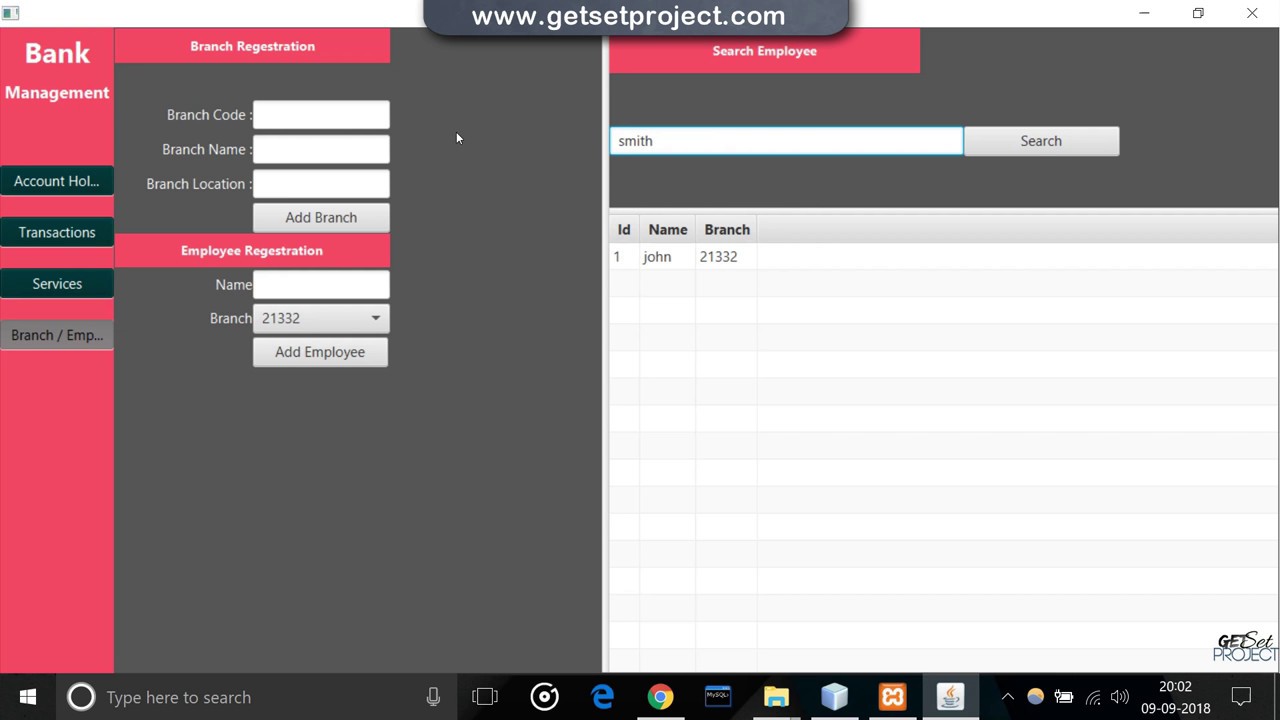
Task: Click the Add Employee button
Action: pyautogui.click(x=320, y=352)
